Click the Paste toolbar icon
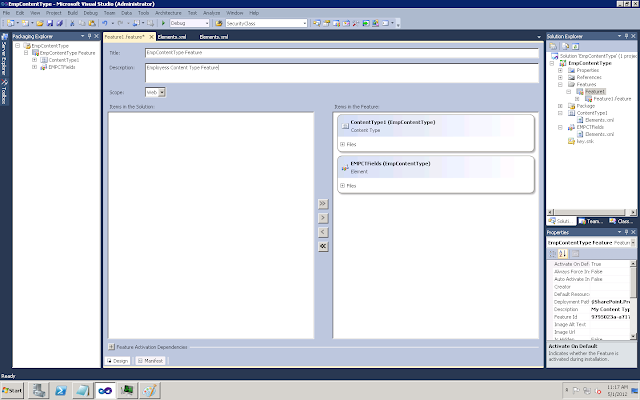This screenshot has height=400, width=640. (92, 23)
